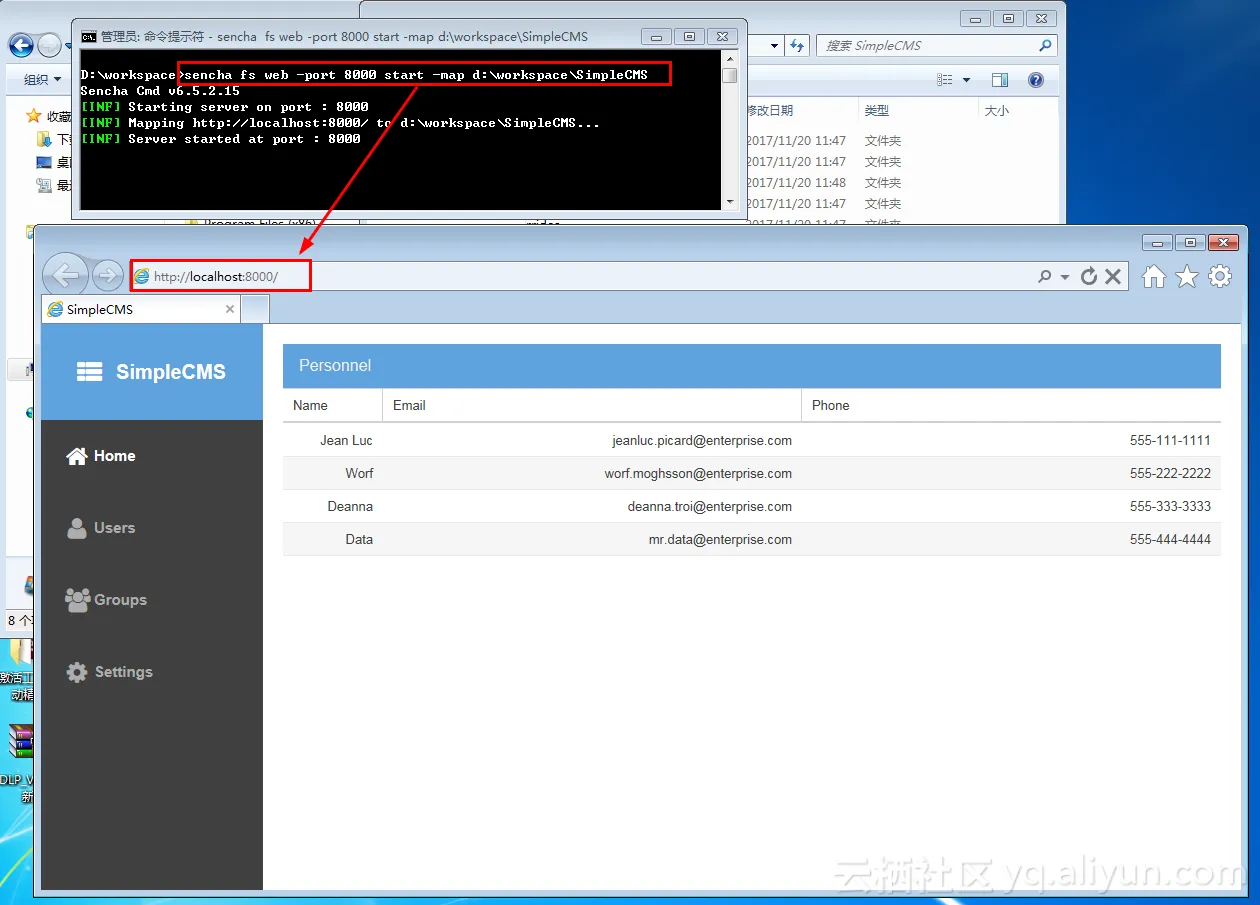This screenshot has height=905, width=1260.
Task: Click the SimpleCMS logo text
Action: tap(171, 372)
